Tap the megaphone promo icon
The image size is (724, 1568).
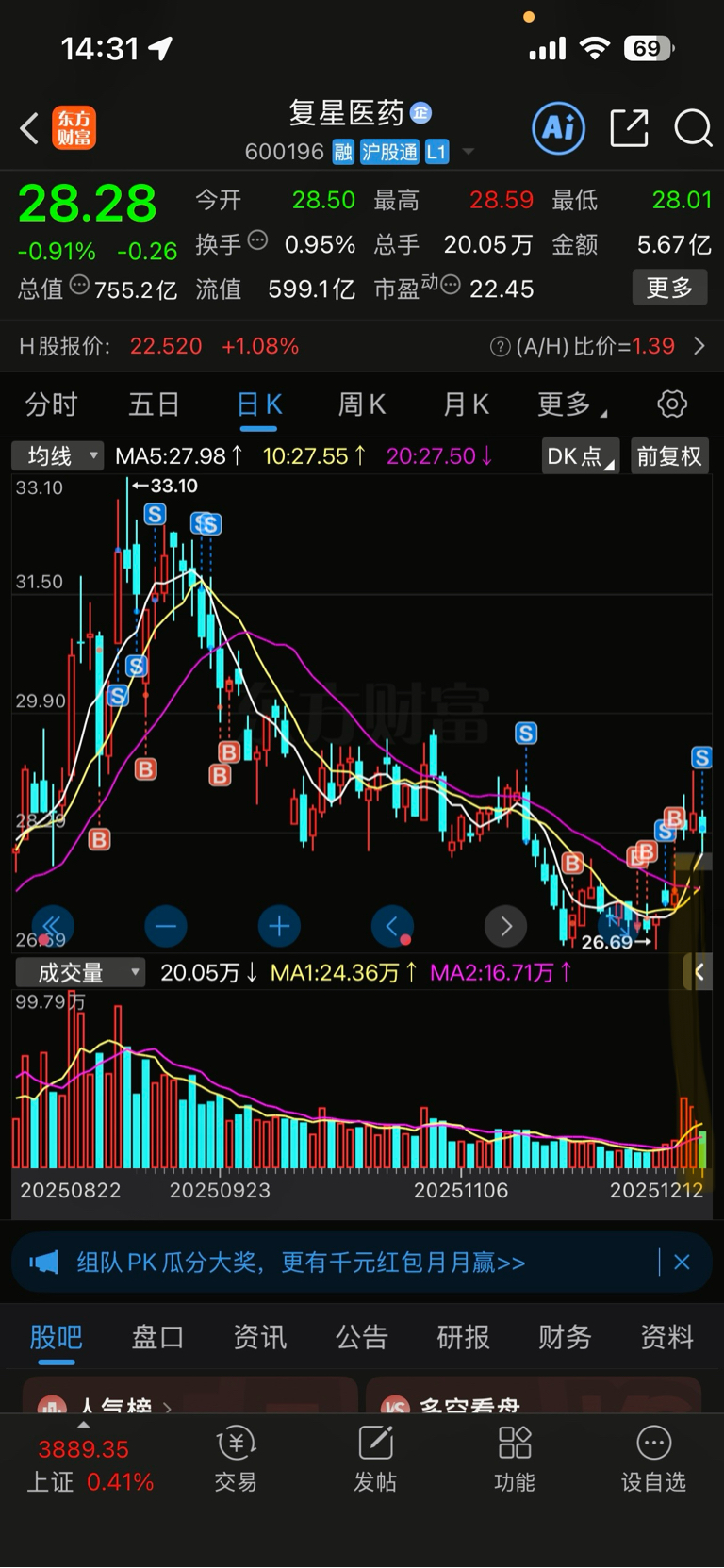click(43, 1263)
